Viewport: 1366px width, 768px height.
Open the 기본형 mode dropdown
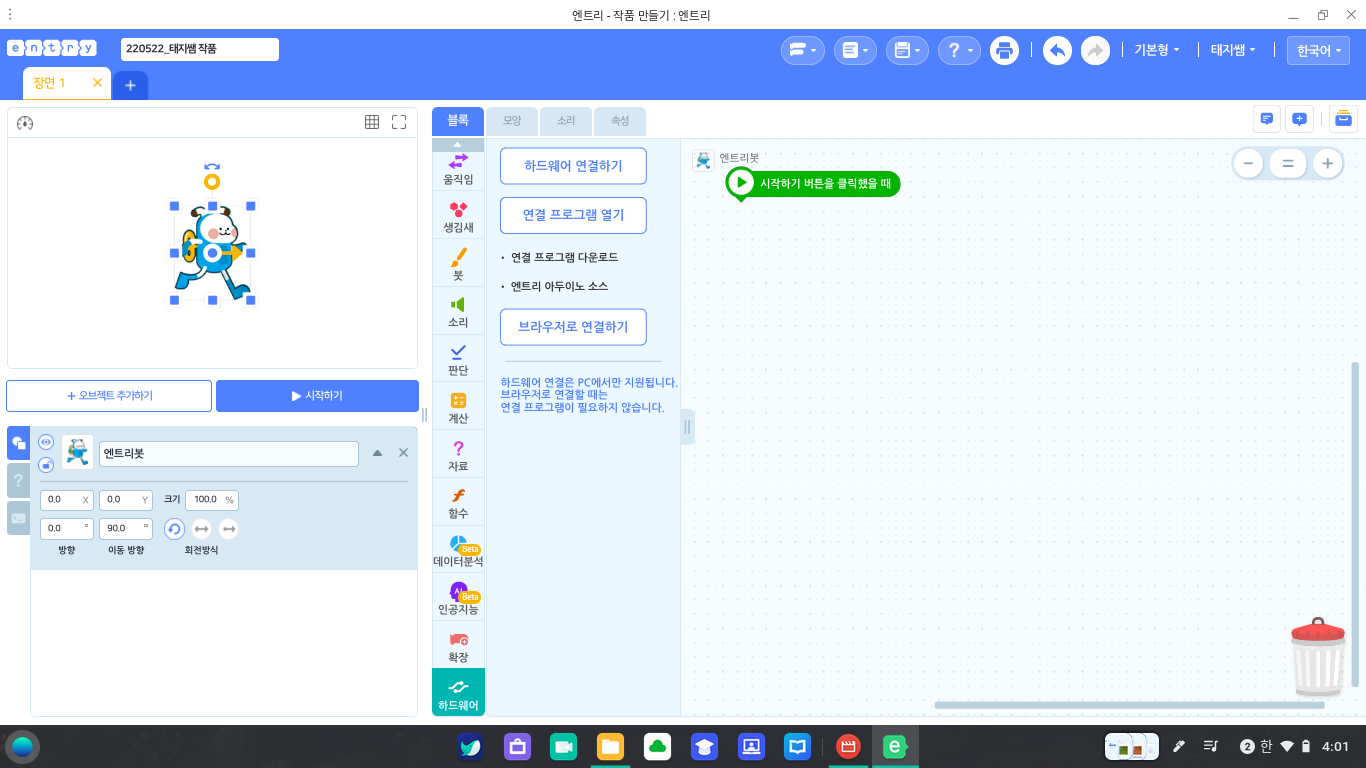click(1157, 50)
